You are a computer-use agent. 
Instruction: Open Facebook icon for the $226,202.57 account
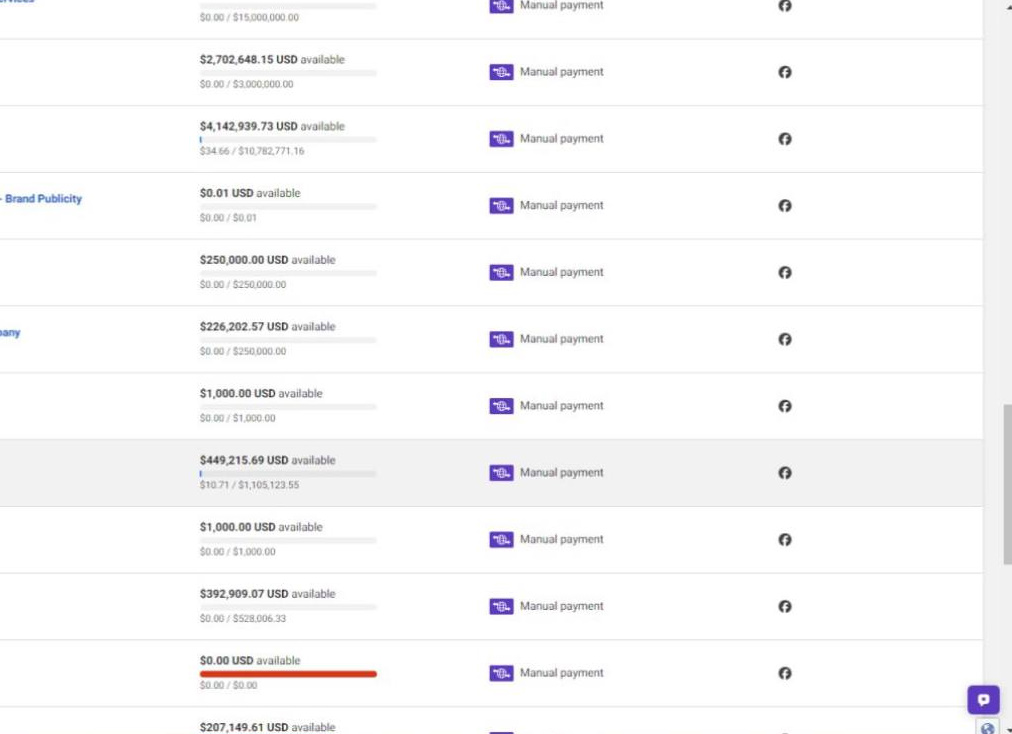pos(784,339)
